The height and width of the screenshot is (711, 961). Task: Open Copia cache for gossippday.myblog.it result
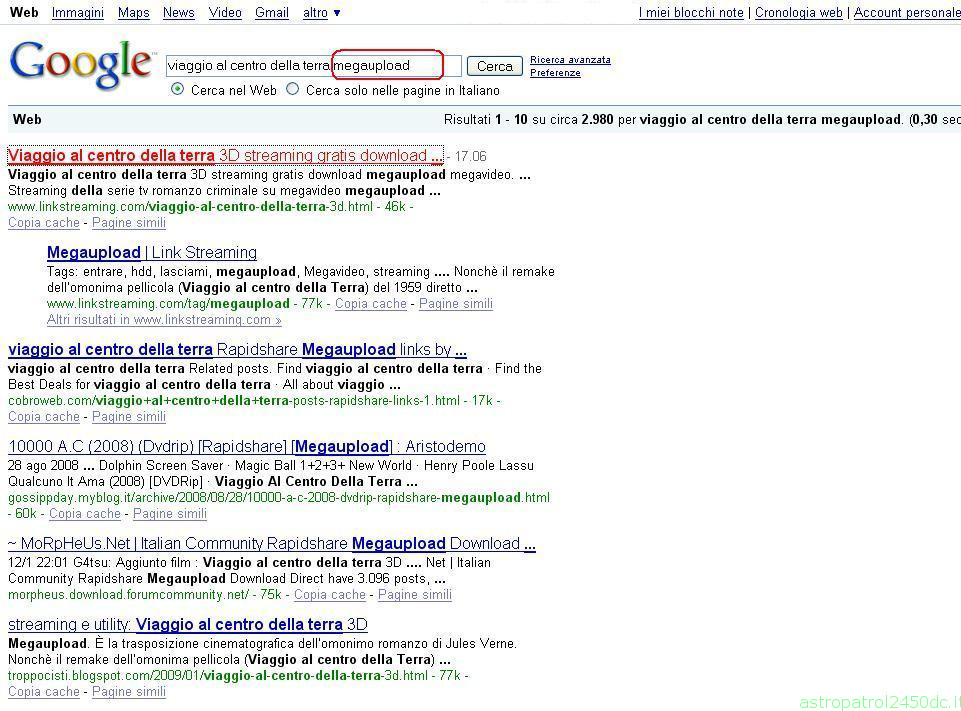tap(85, 514)
